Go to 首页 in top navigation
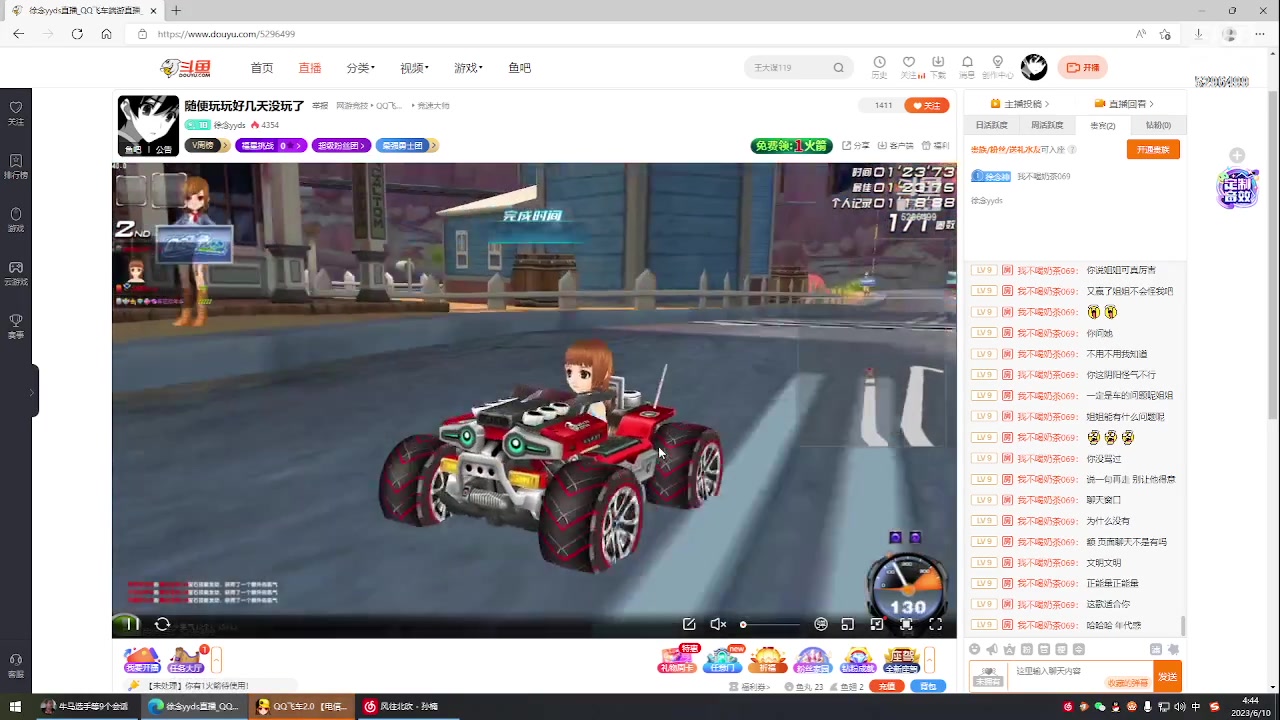Viewport: 1280px width, 720px height. tap(262, 68)
